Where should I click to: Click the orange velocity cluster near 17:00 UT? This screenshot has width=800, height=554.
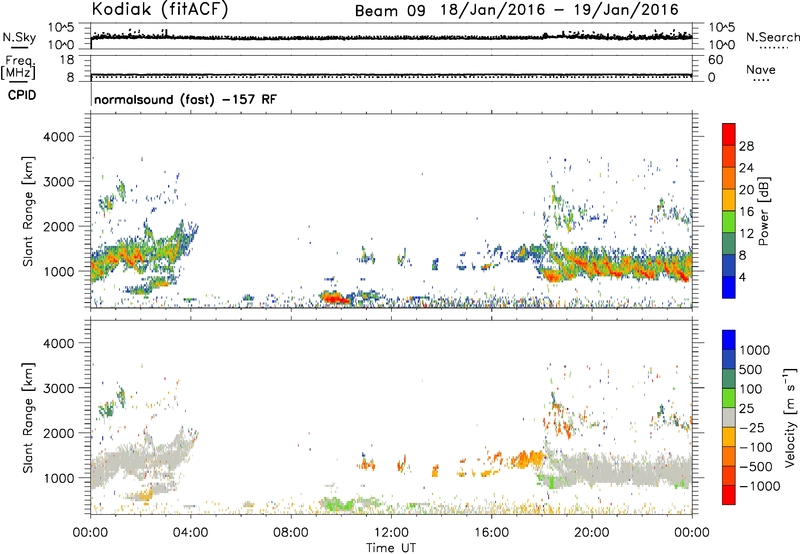coord(527,458)
